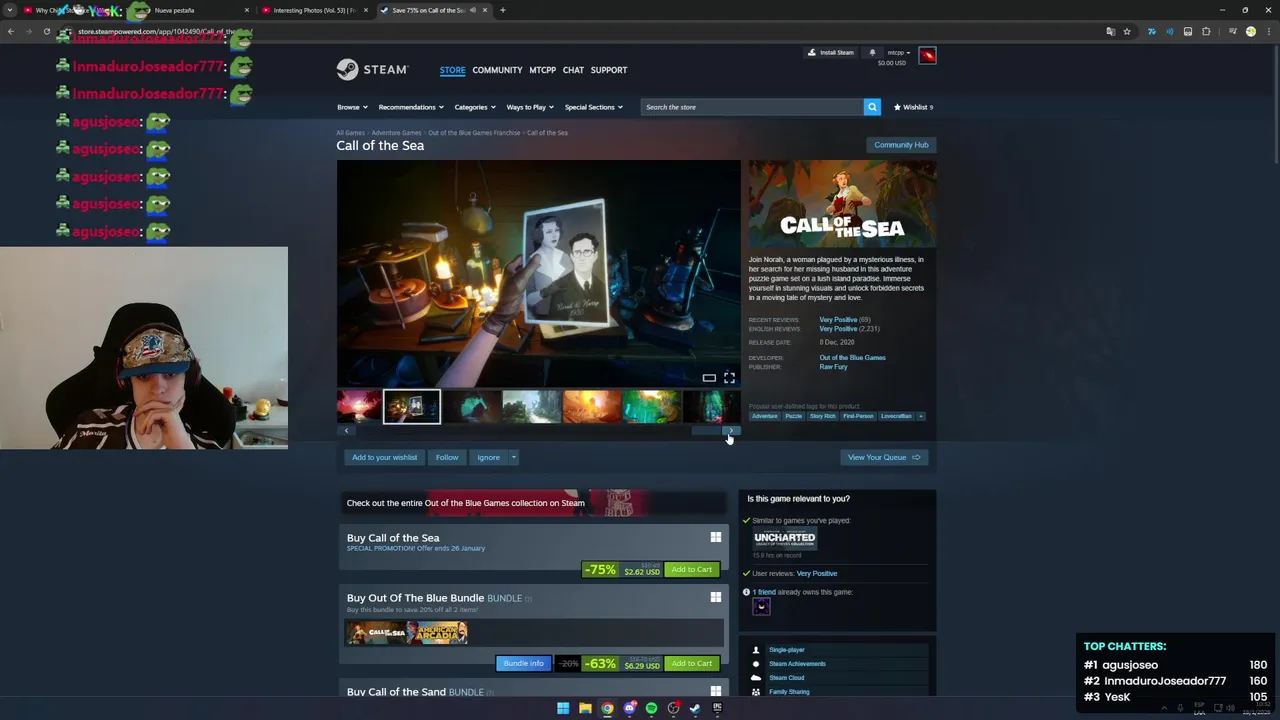Expand the Recommendations dropdown menu
This screenshot has width=1280, height=720.
(410, 107)
